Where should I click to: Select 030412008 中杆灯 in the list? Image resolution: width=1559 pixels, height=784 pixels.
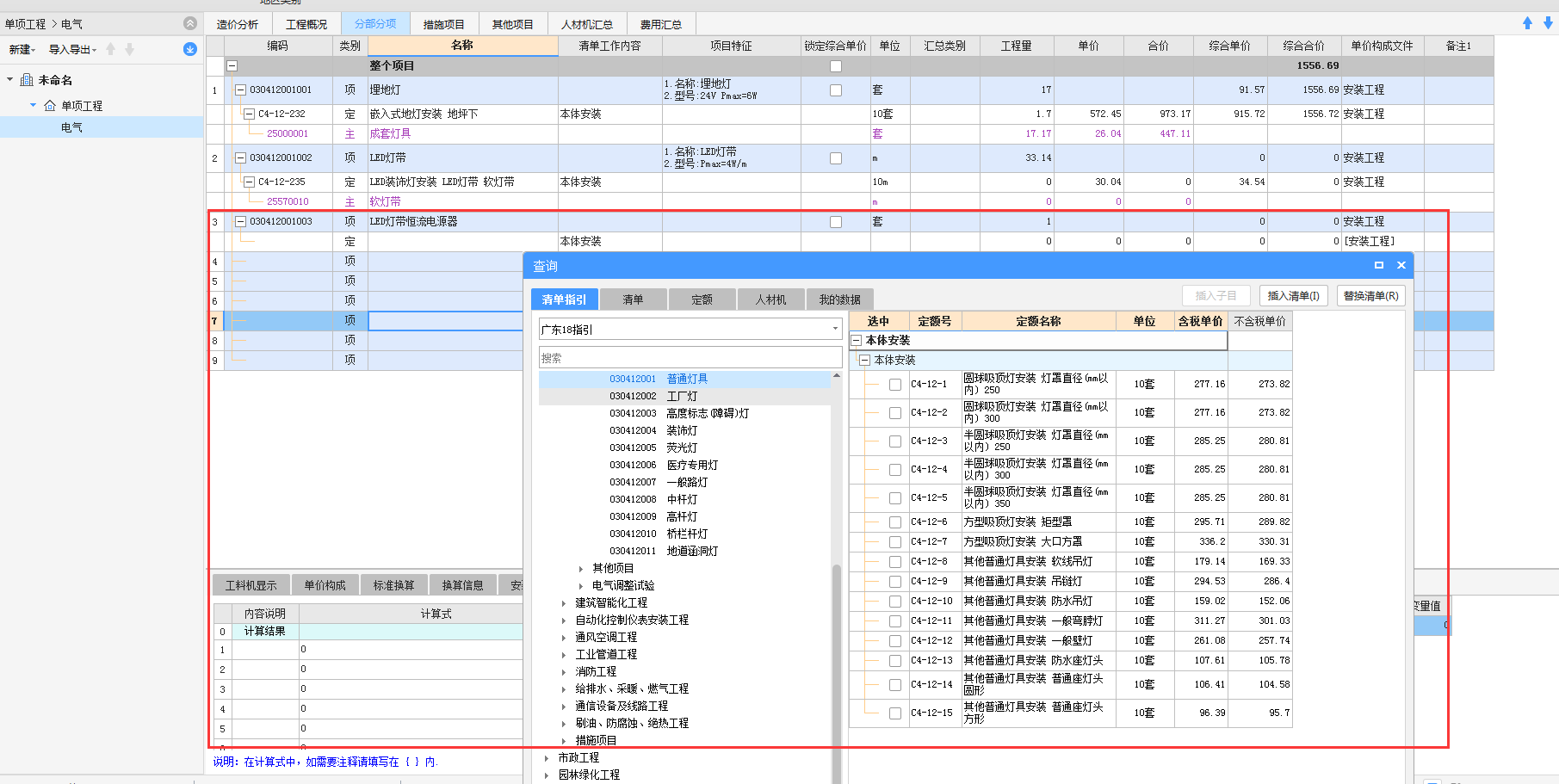[x=684, y=499]
